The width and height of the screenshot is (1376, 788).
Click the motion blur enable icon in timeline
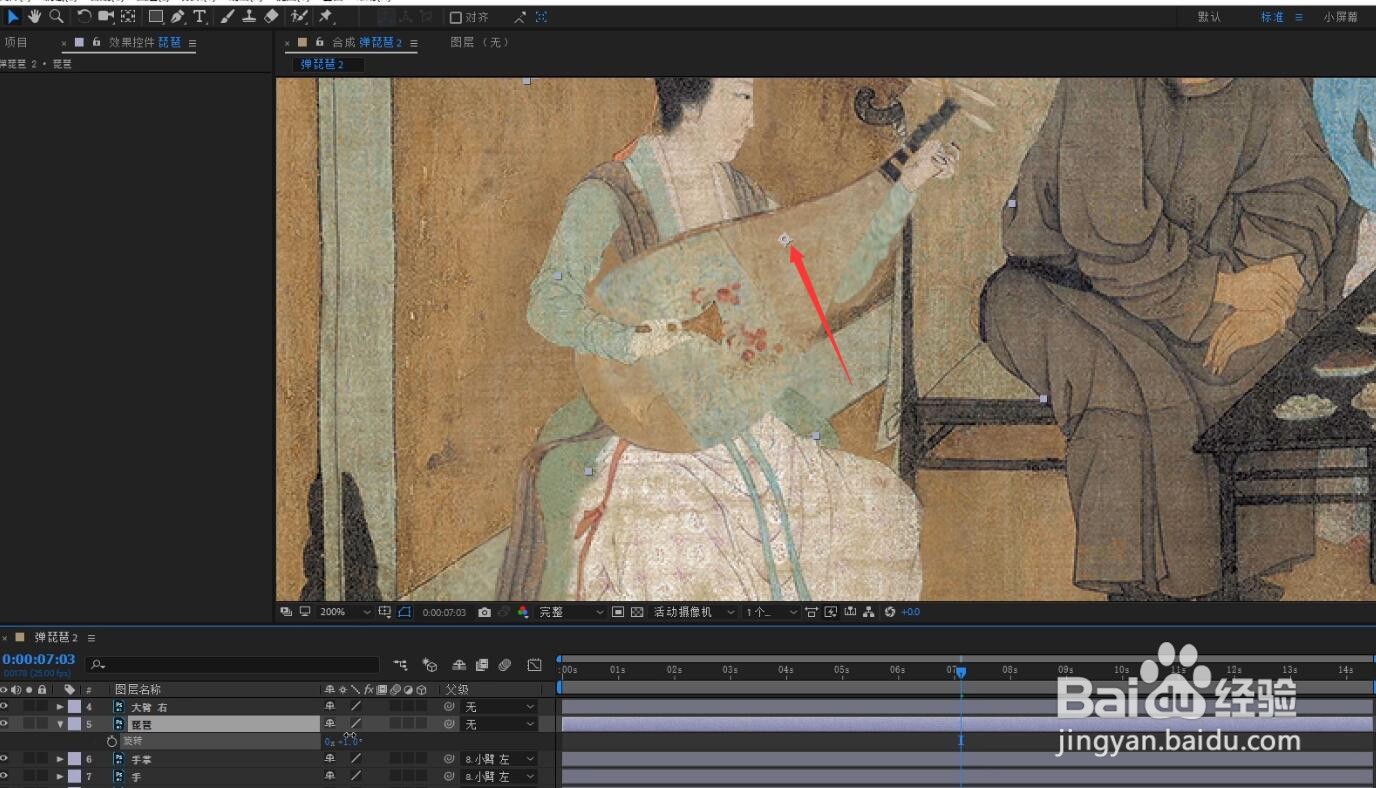(506, 664)
